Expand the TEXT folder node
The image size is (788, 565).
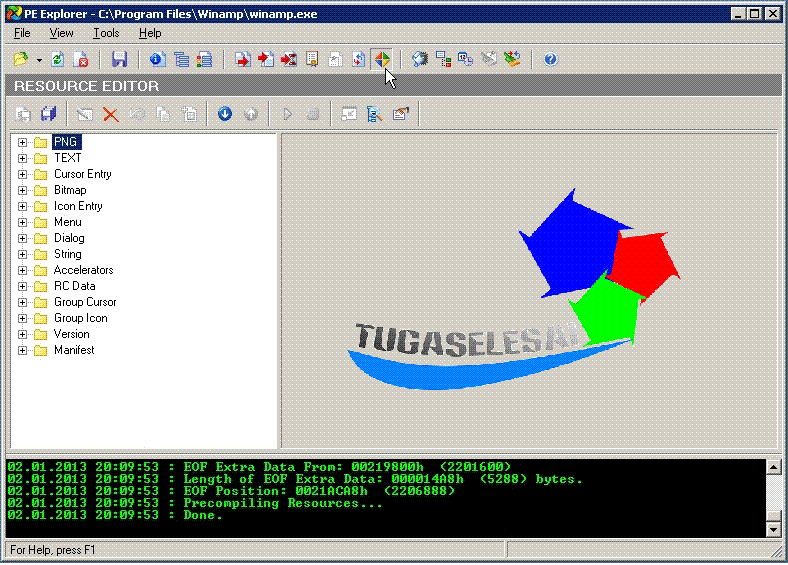[22, 158]
